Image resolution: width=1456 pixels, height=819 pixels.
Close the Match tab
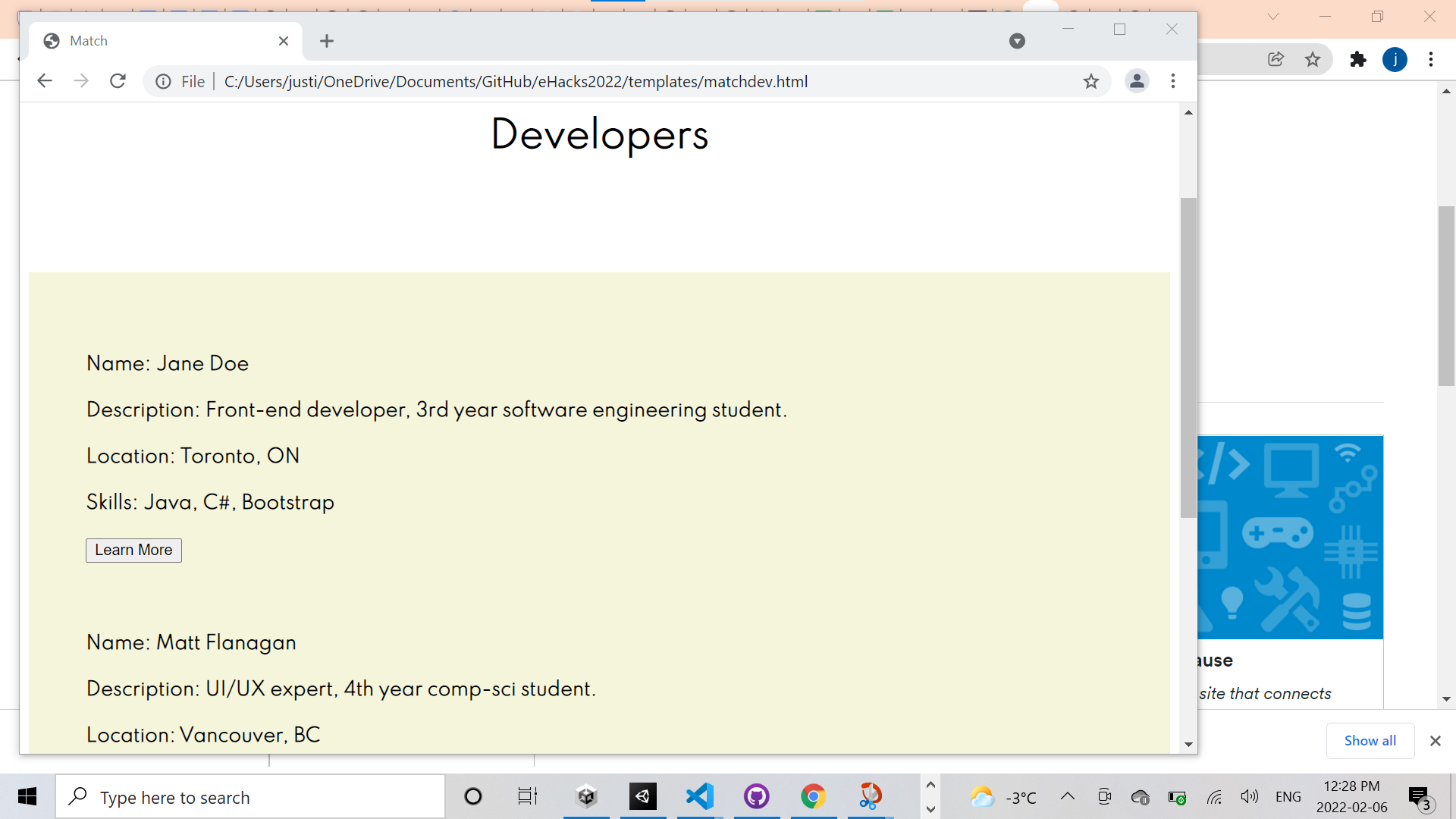pos(284,41)
